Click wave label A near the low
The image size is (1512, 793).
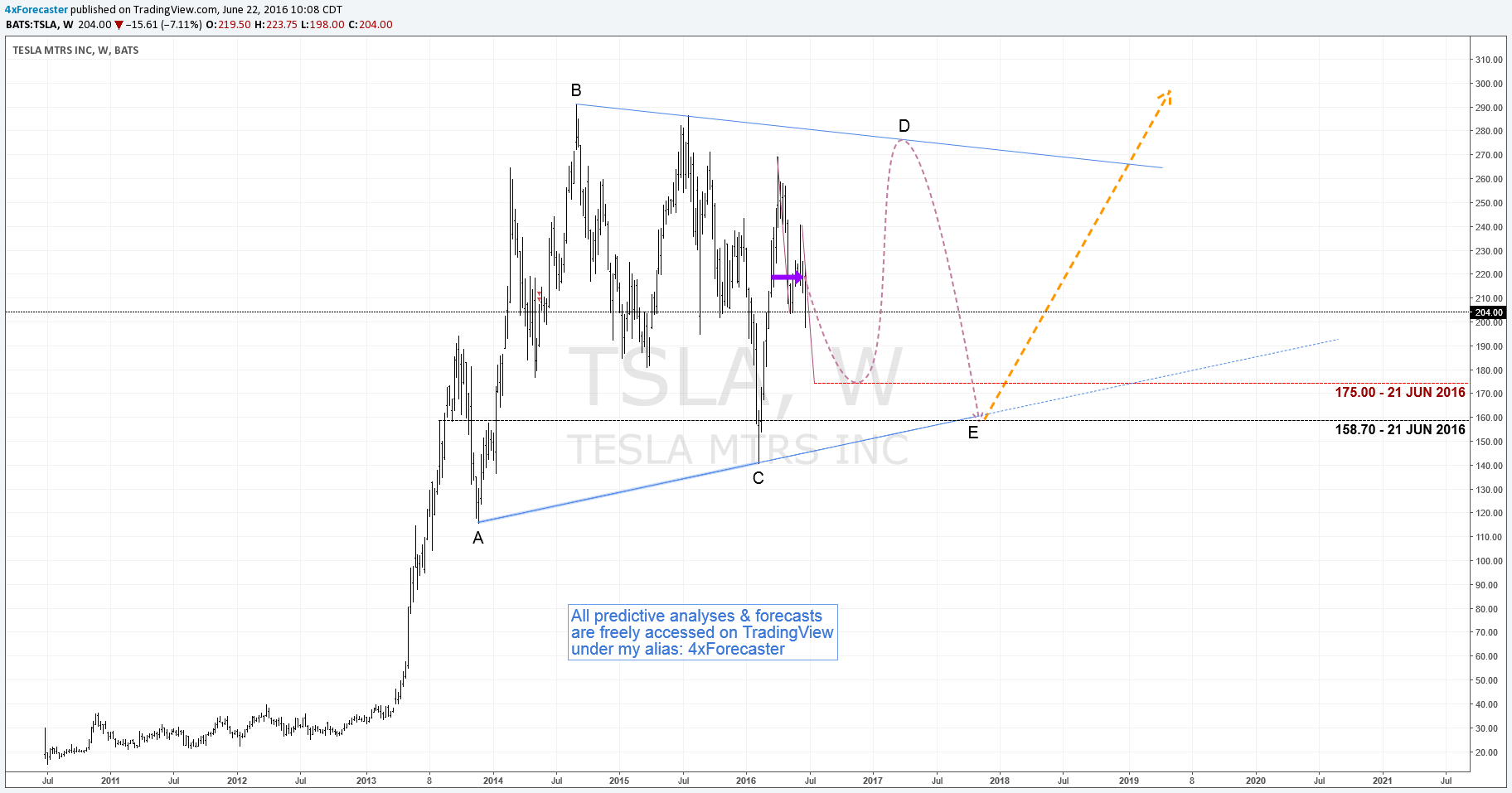(x=478, y=538)
